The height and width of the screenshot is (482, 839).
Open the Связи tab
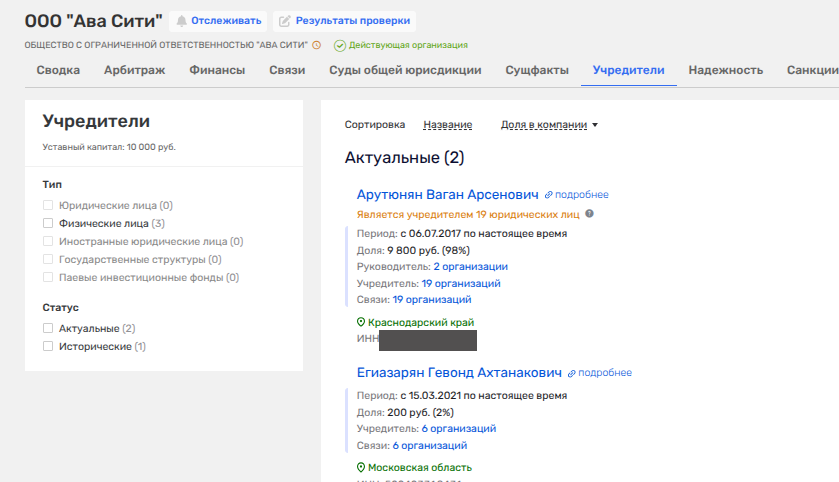coord(287,70)
